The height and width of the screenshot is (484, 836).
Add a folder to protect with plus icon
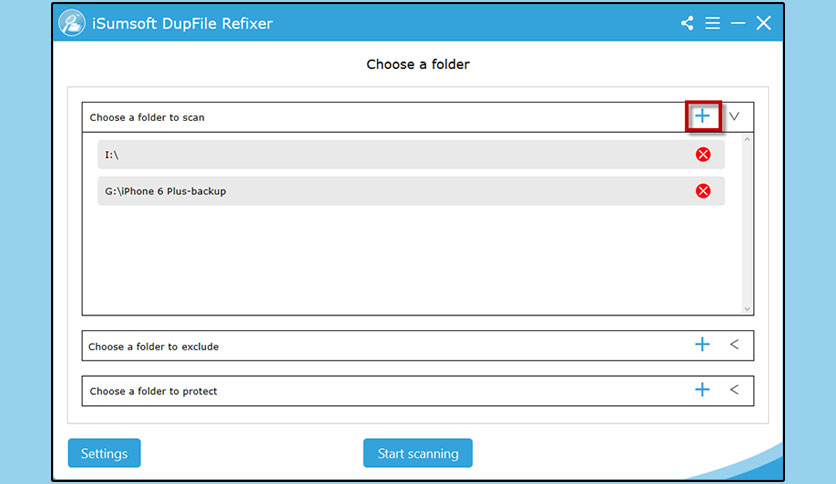click(702, 390)
